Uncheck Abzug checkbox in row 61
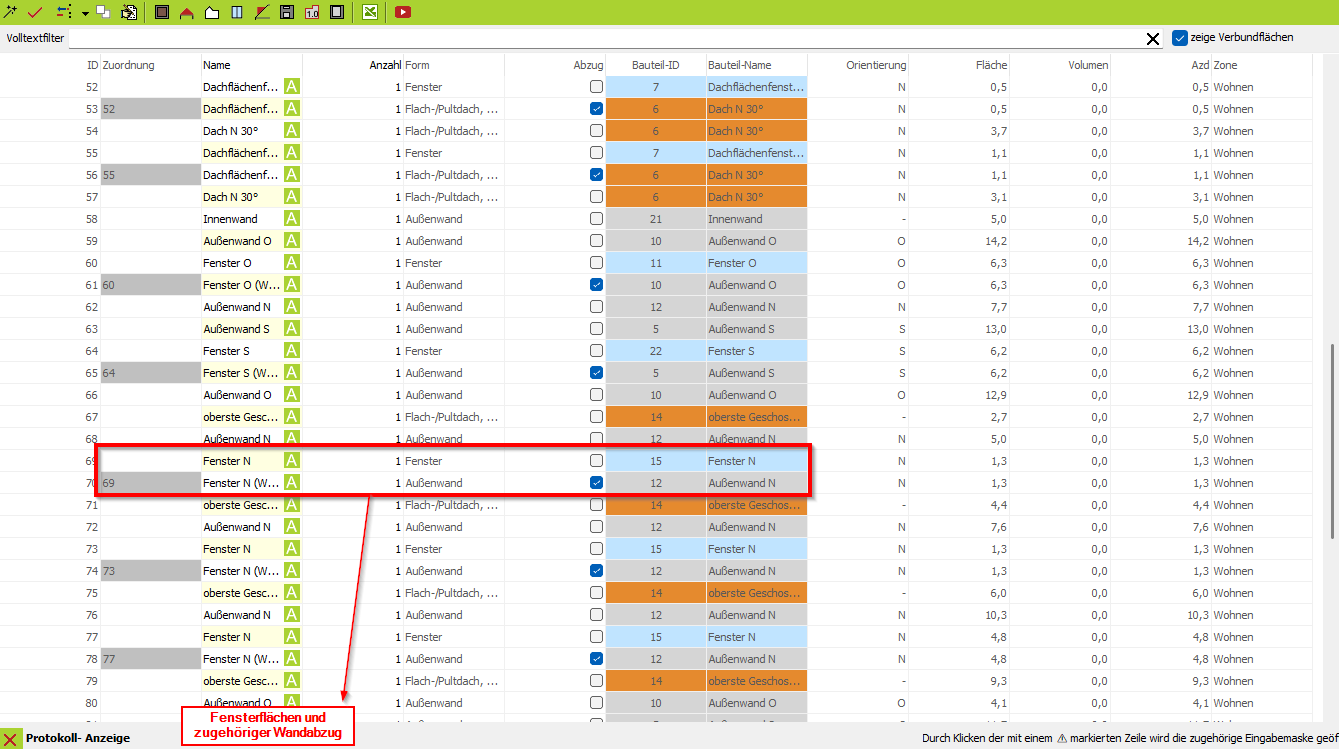Image resolution: width=1339 pixels, height=749 pixels. (596, 285)
